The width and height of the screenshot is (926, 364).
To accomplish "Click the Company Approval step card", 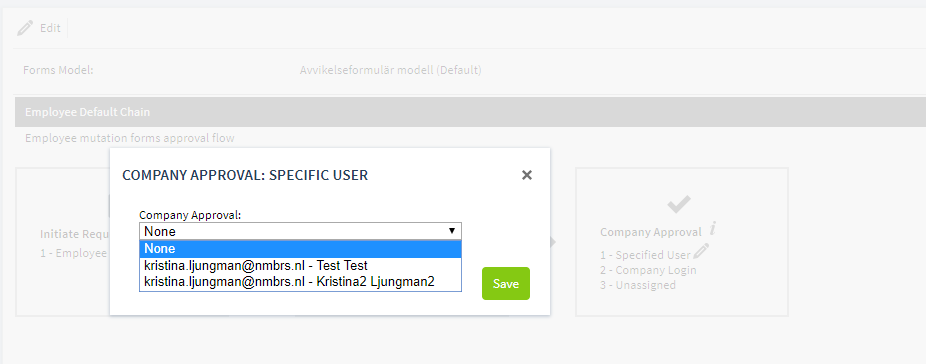I will pos(682,242).
